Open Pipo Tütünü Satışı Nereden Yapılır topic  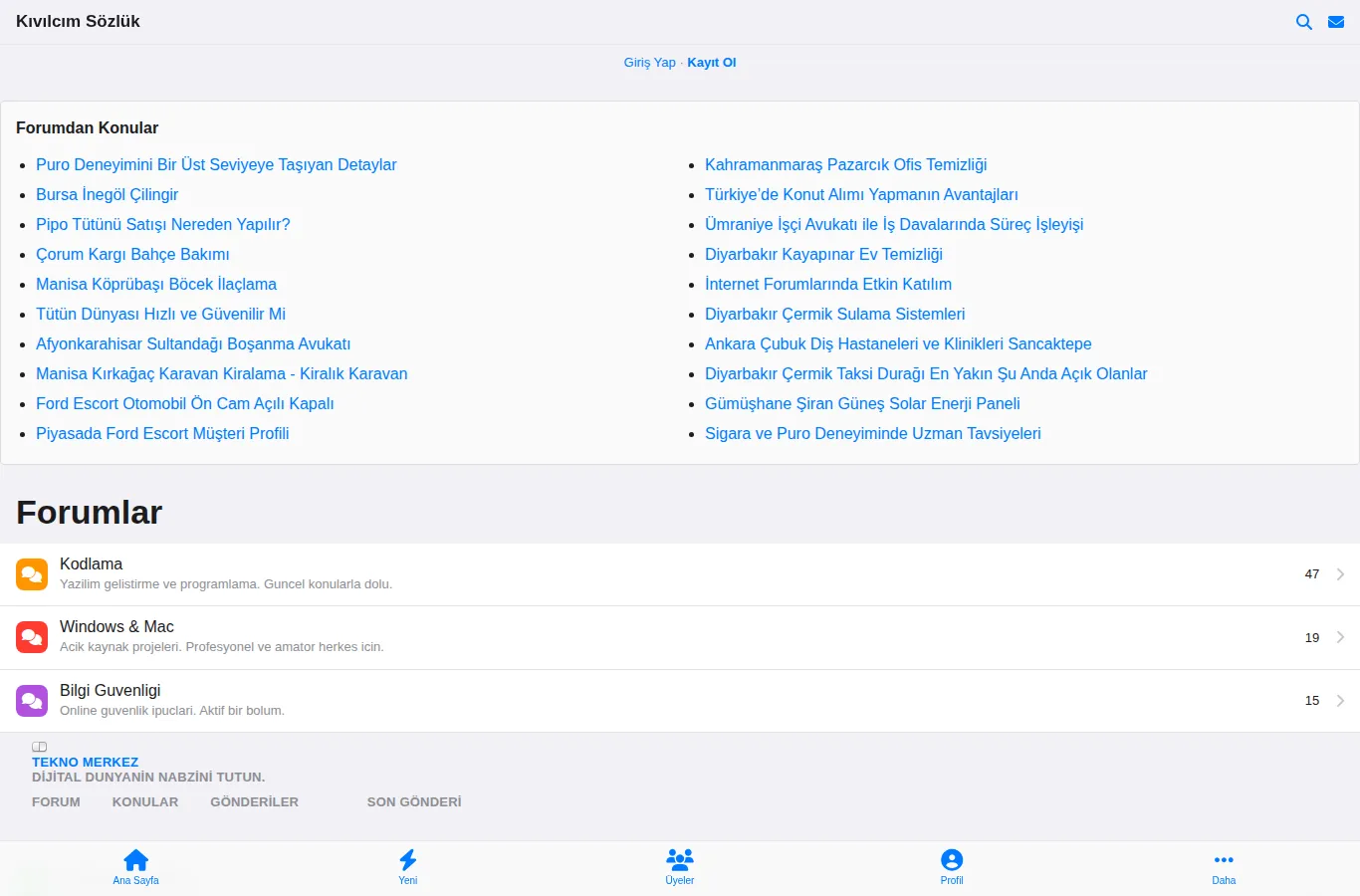pos(163,224)
